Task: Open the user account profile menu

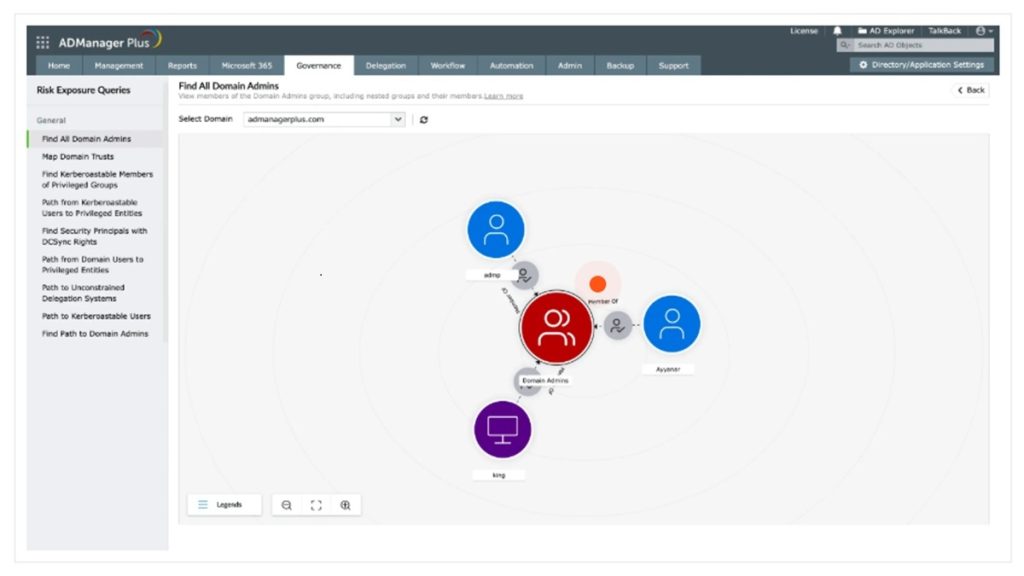Action: click(984, 31)
